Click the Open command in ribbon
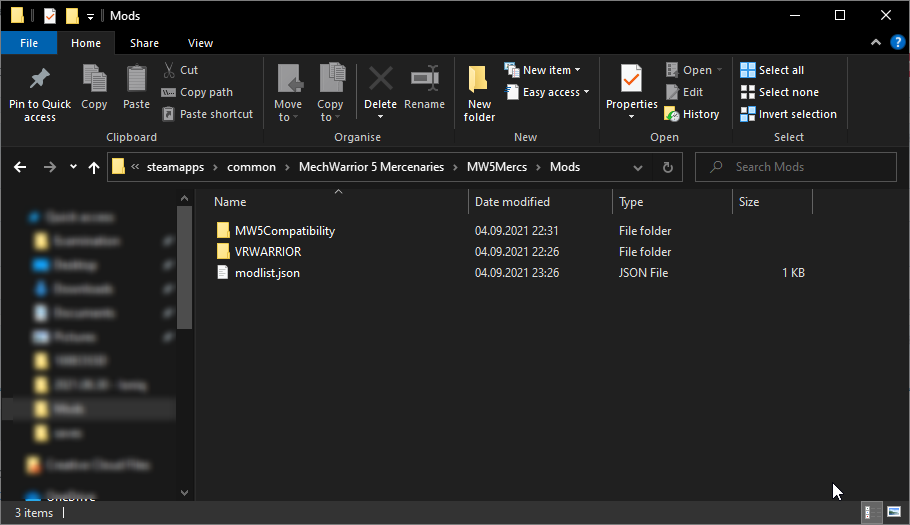The width and height of the screenshot is (910, 525). [x=694, y=70]
